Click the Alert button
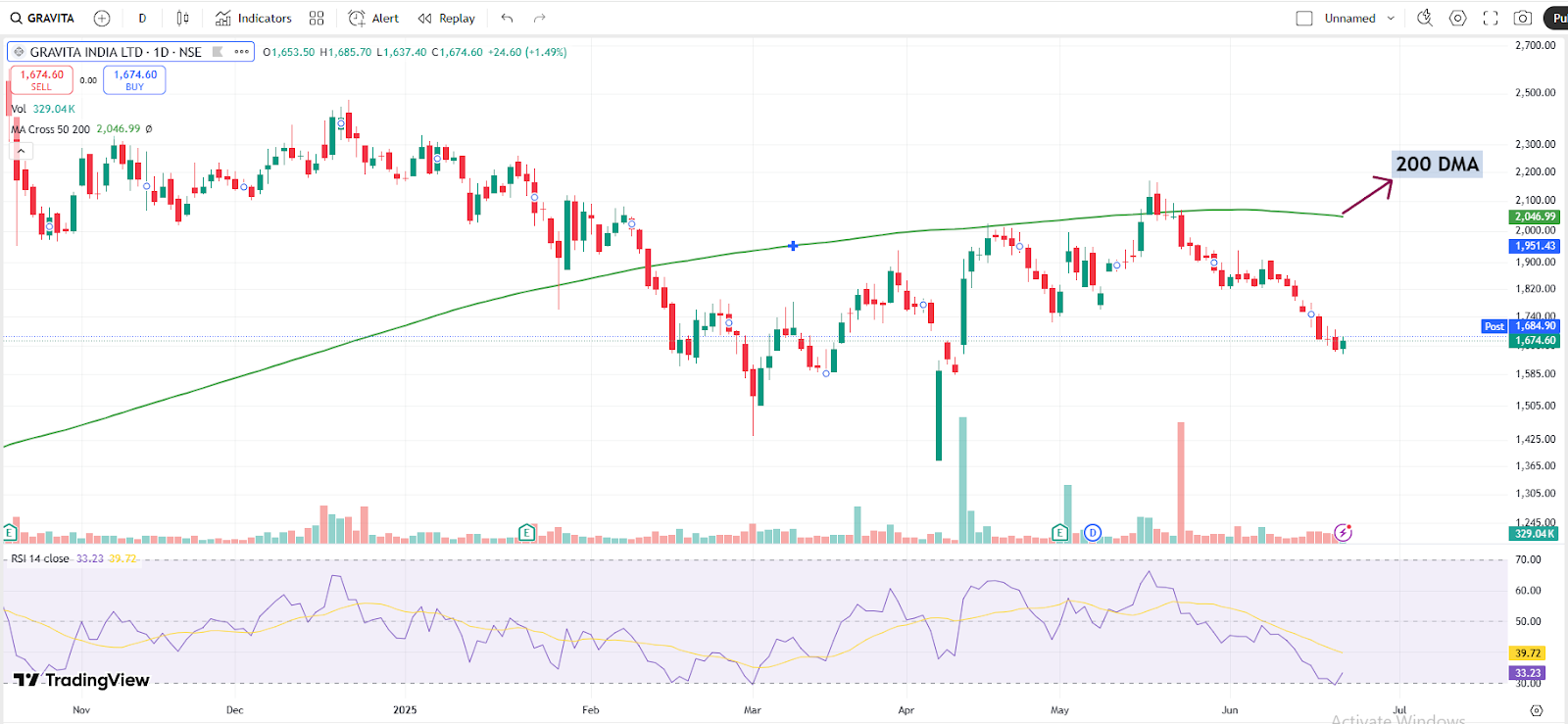 click(374, 18)
